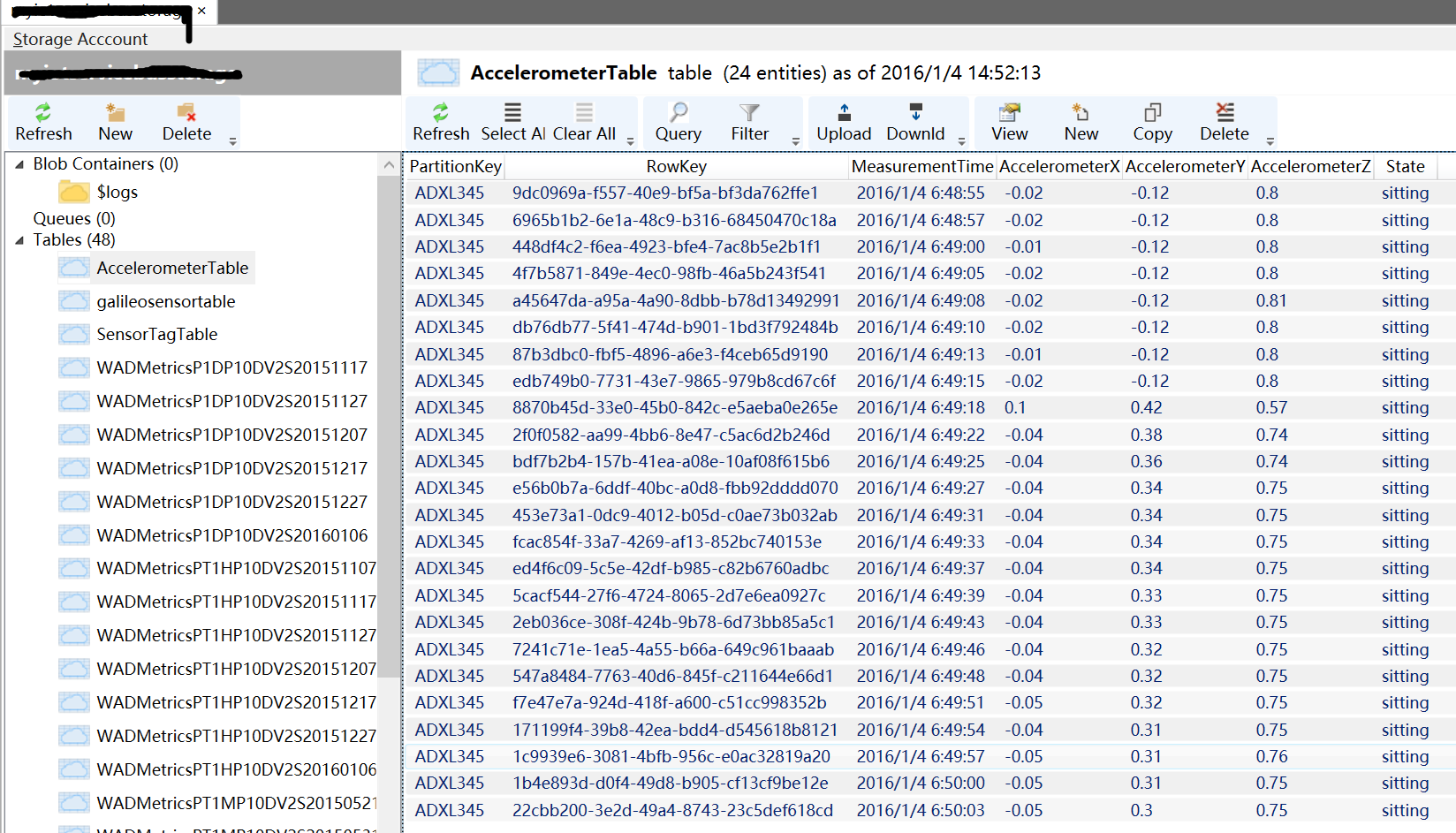Image resolution: width=1456 pixels, height=833 pixels.
Task: Open the Query tool for the table
Action: tap(677, 122)
